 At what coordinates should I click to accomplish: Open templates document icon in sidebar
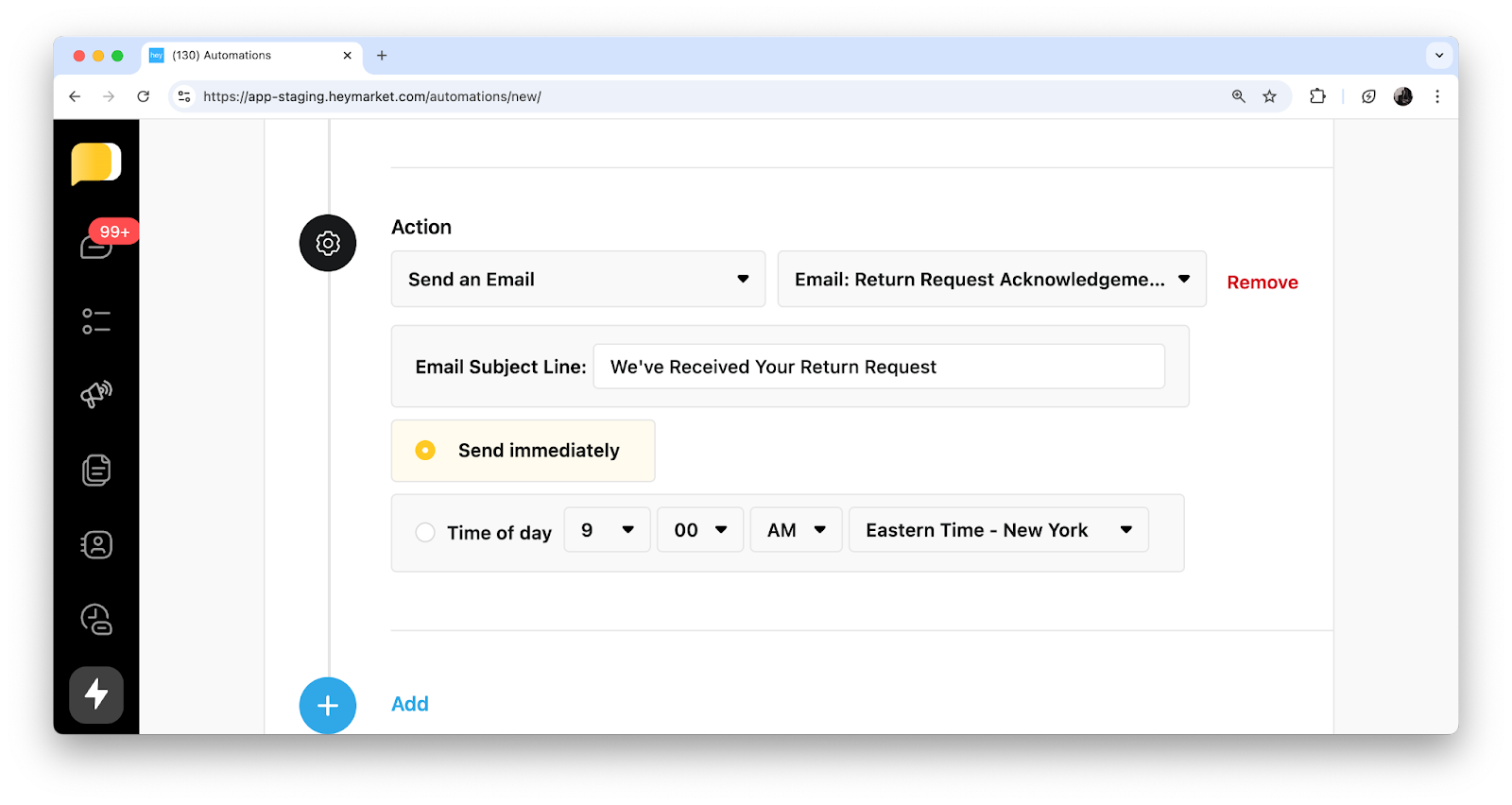tap(96, 470)
